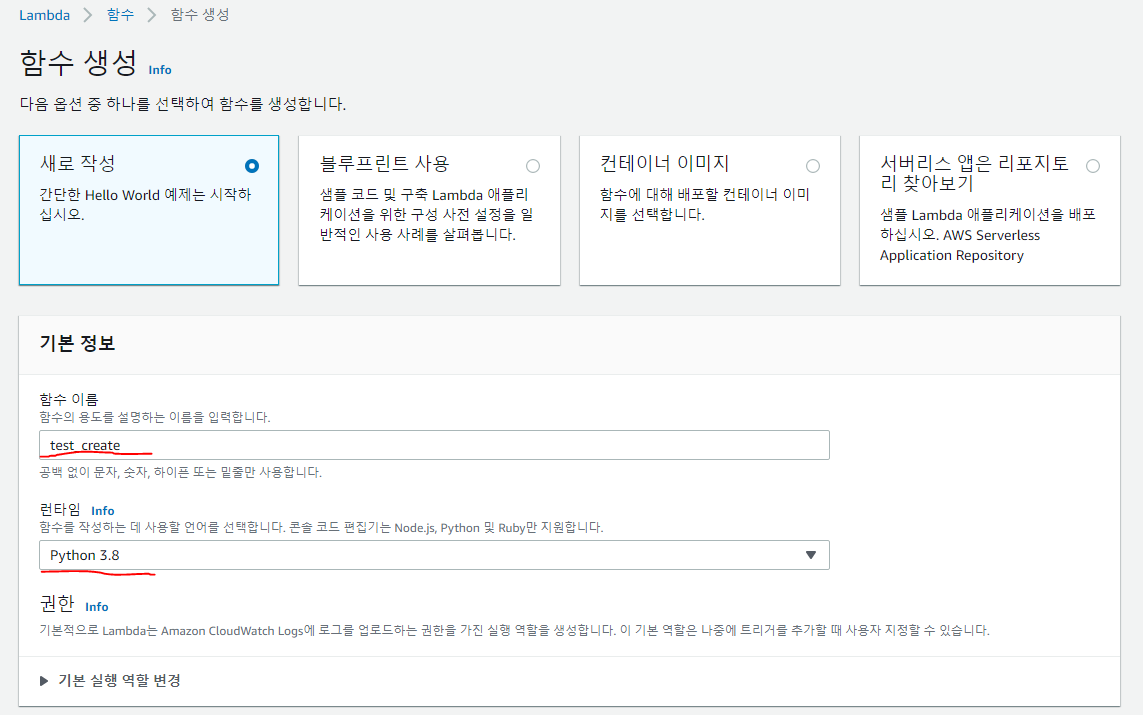Click the description of the 블루프린트 사용 card

click(x=426, y=215)
